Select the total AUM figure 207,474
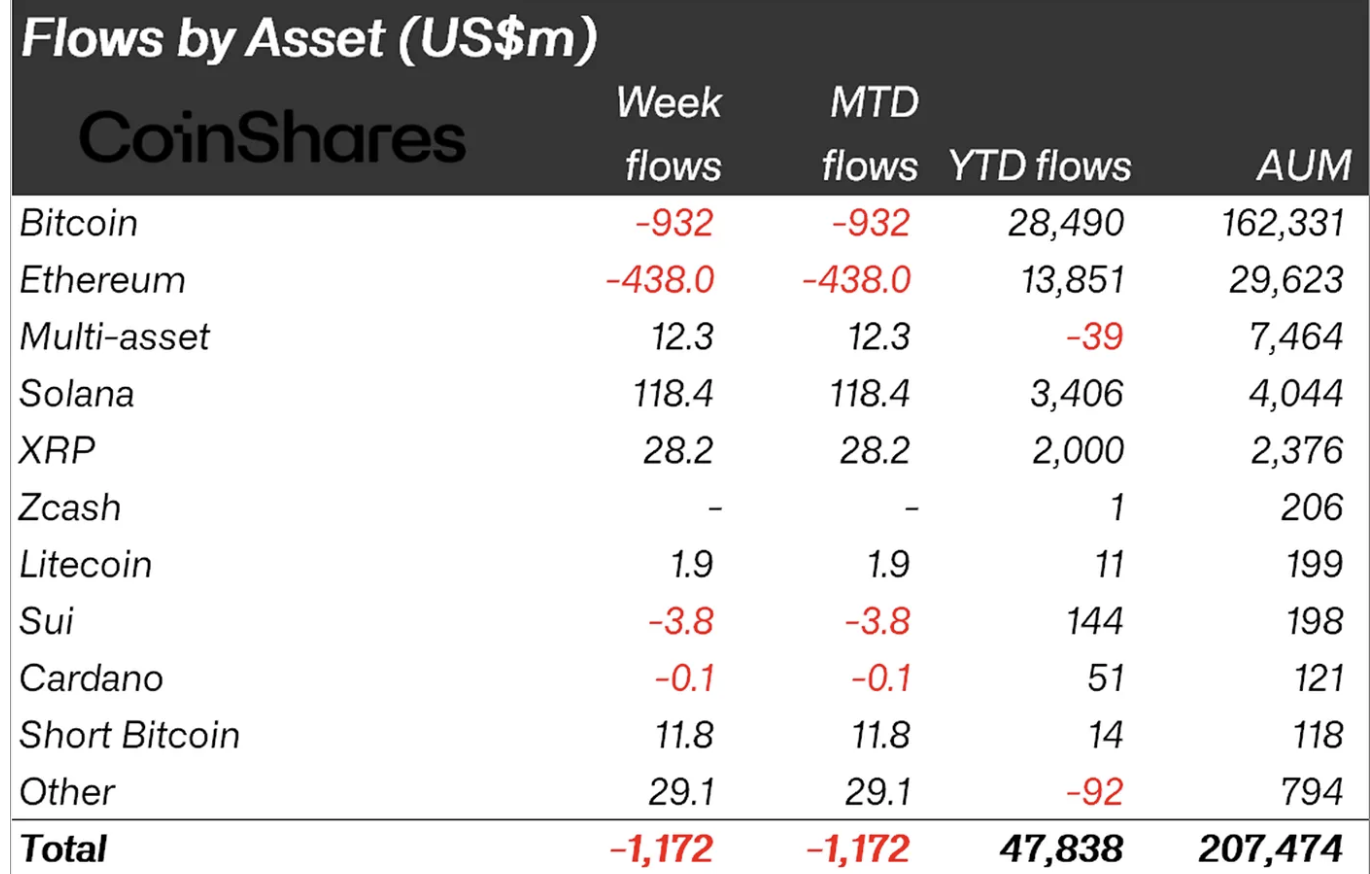 point(1270,849)
